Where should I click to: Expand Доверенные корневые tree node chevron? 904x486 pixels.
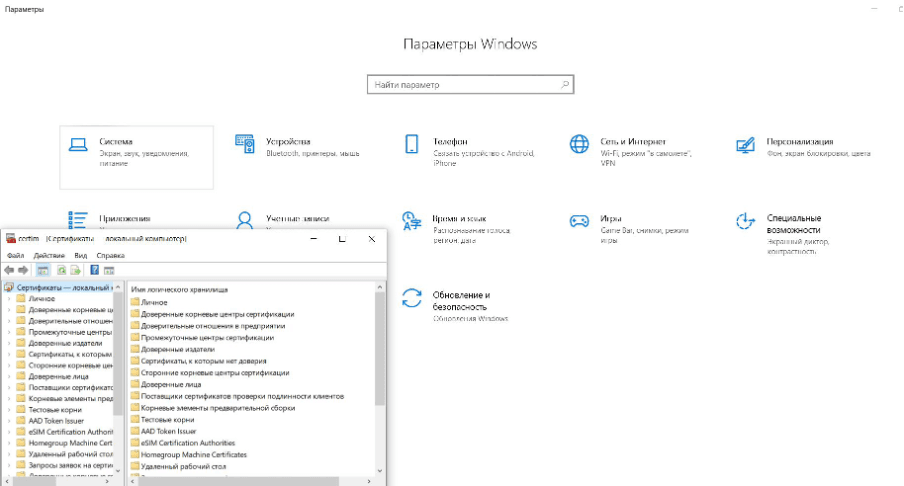pos(9,310)
